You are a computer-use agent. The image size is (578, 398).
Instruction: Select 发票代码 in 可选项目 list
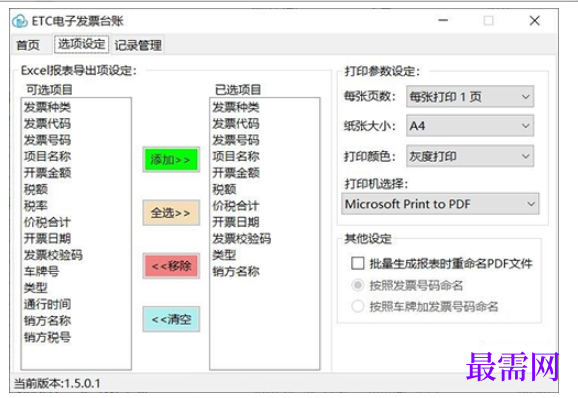47,123
